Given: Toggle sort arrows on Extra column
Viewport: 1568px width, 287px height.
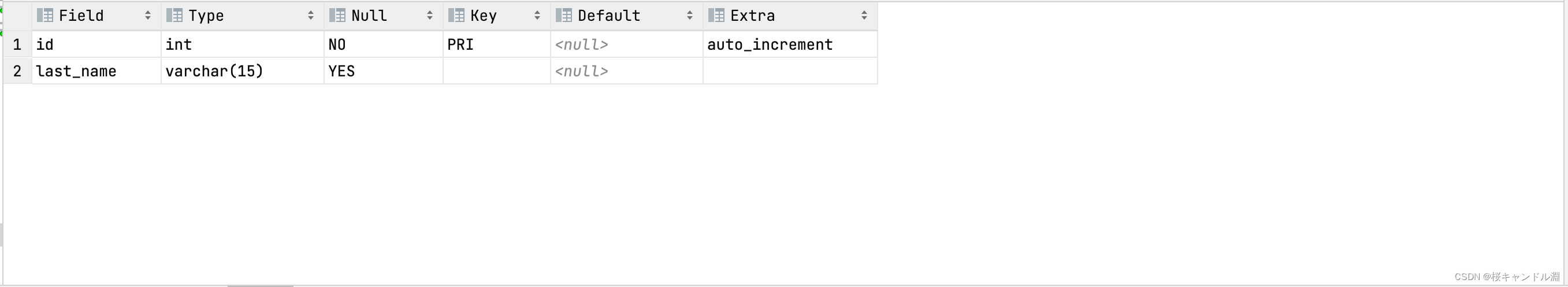Looking at the screenshot, I should [x=864, y=15].
